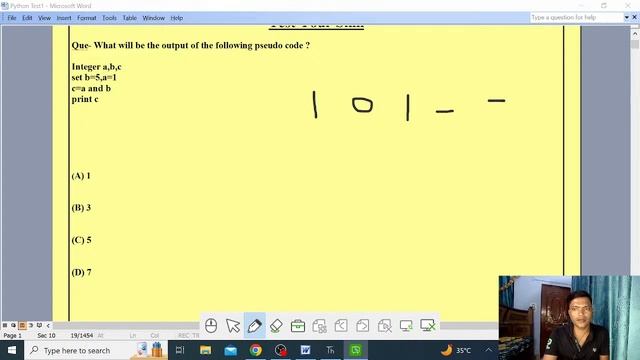Click the monitor icon with green arrow
640x360 pixels.
406,326
